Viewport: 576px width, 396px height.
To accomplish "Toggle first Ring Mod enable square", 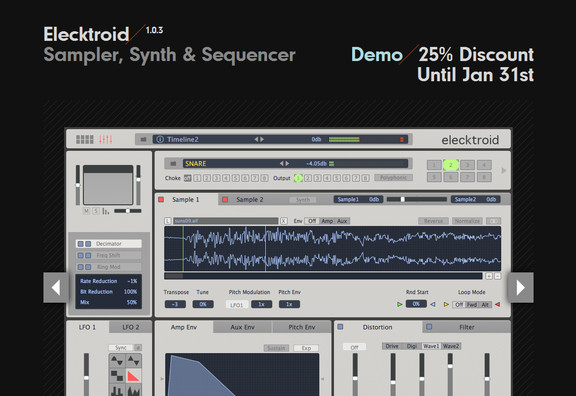I will (80, 267).
